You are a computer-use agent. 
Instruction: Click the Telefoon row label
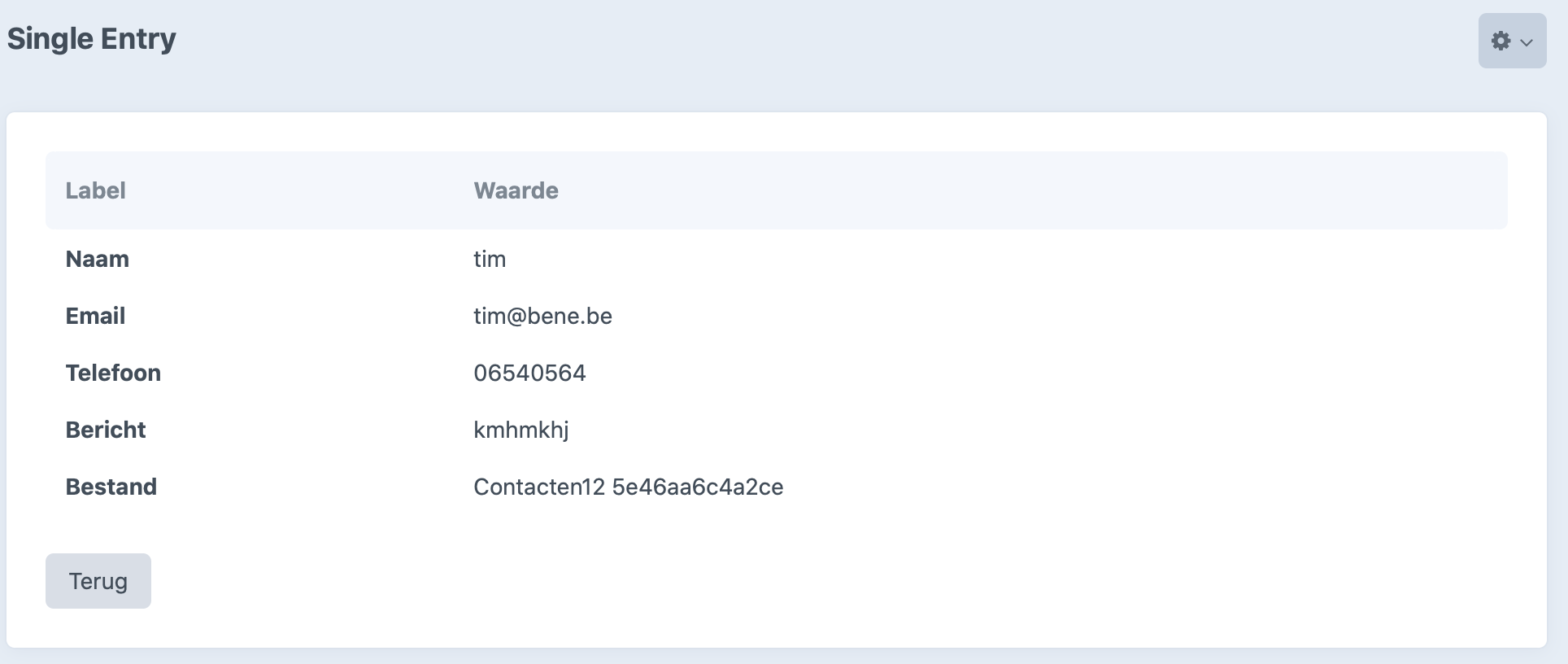pos(113,373)
